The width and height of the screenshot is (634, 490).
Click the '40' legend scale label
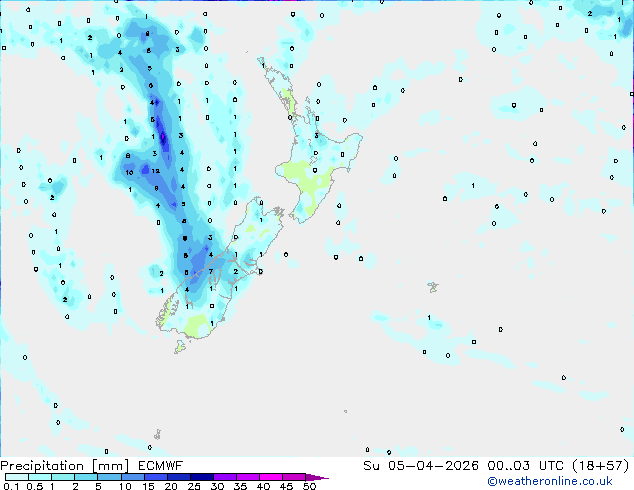click(x=263, y=486)
